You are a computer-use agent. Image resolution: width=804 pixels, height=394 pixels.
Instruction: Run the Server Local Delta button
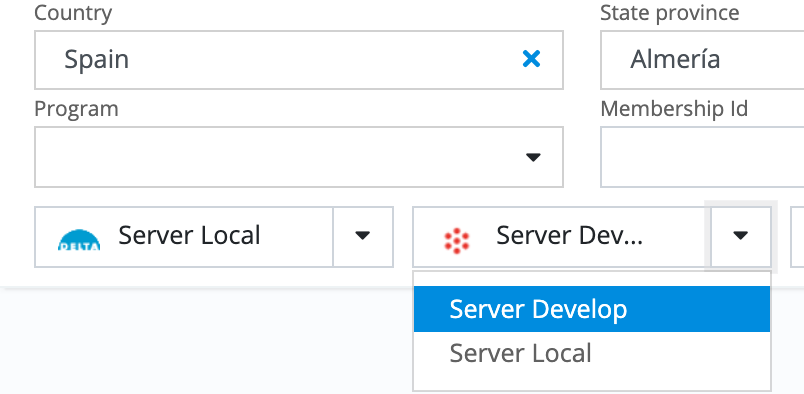[184, 237]
